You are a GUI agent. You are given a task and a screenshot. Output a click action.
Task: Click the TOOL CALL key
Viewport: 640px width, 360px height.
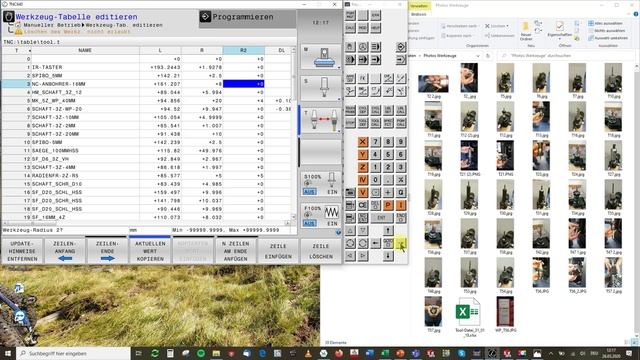click(375, 122)
